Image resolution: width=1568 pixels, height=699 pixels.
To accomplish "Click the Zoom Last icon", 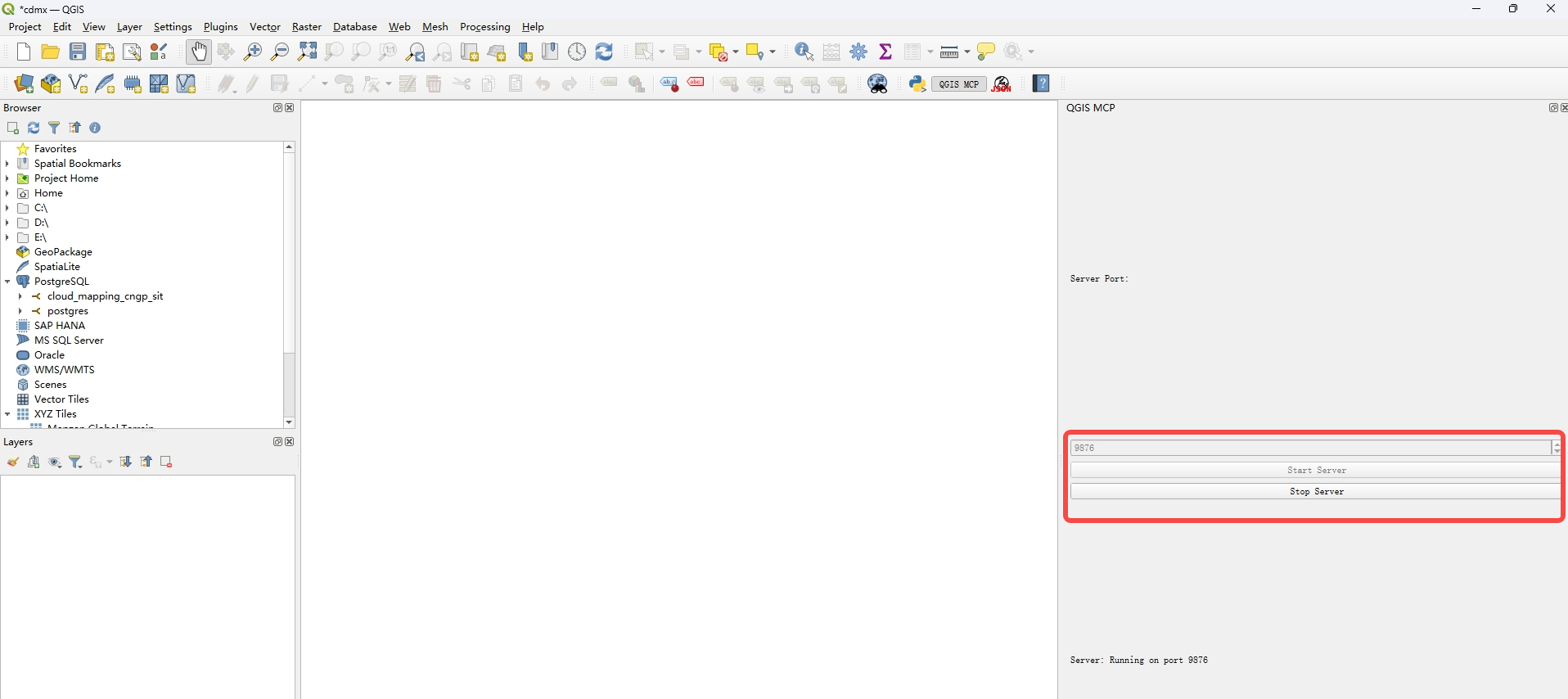I will 415,52.
